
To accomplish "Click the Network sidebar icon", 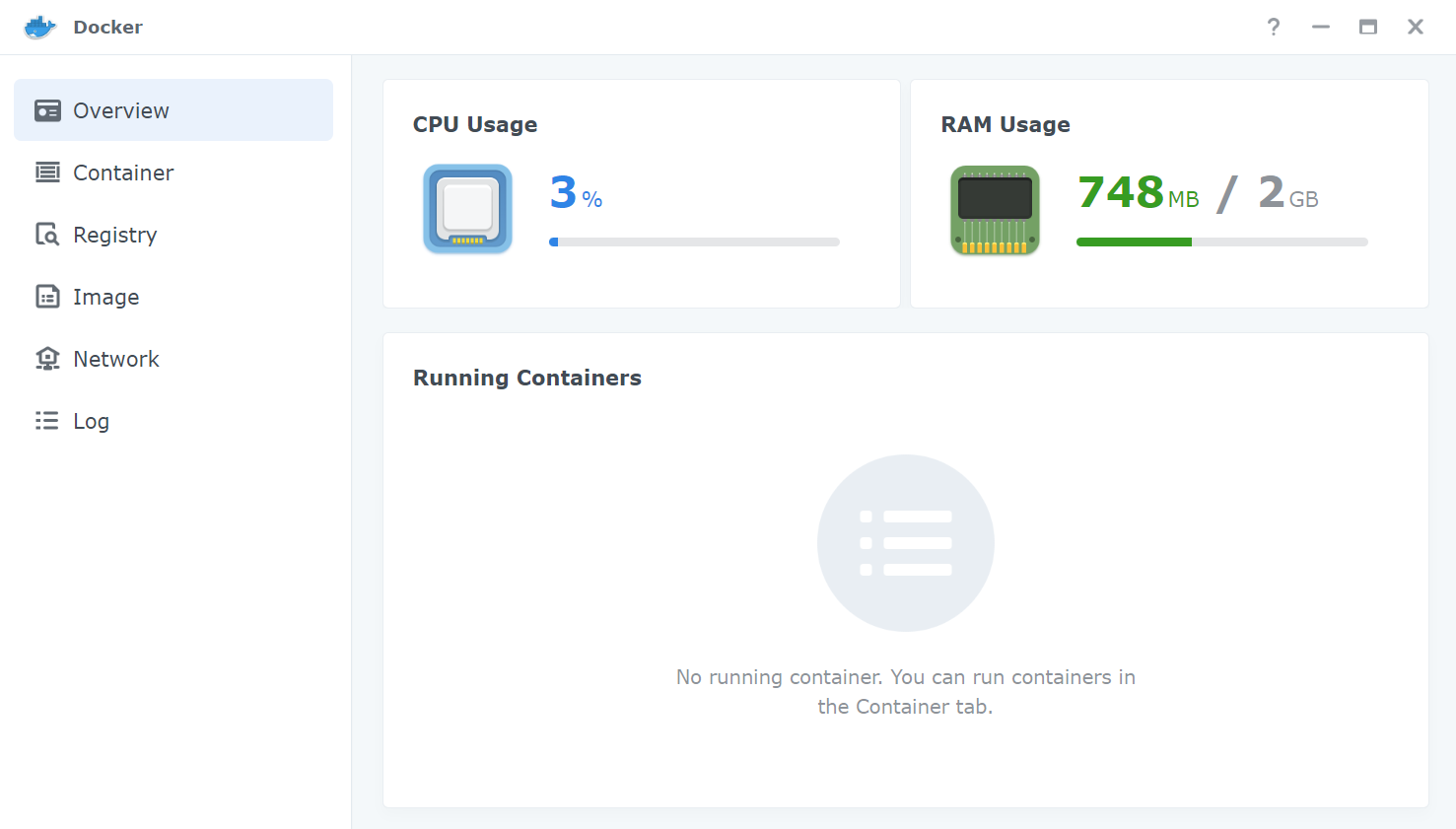I will (47, 359).
